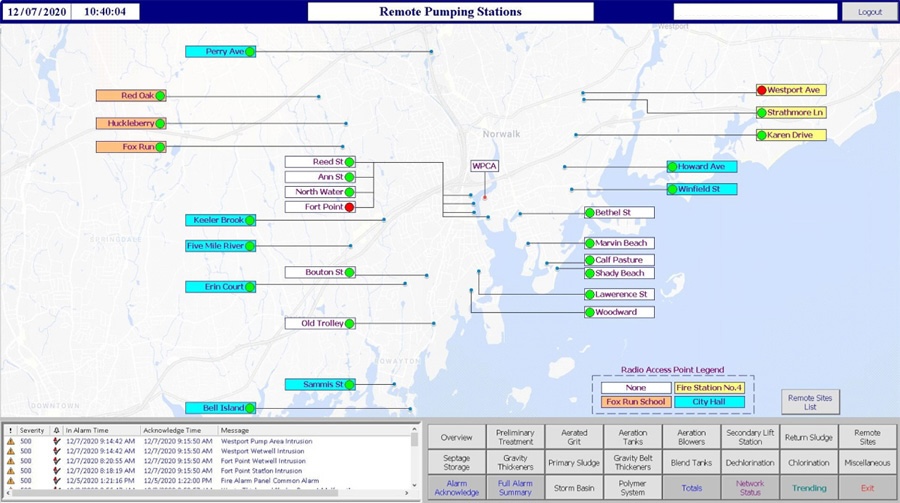
Task: Click the Alarm Acknowledge button
Action: click(x=456, y=488)
